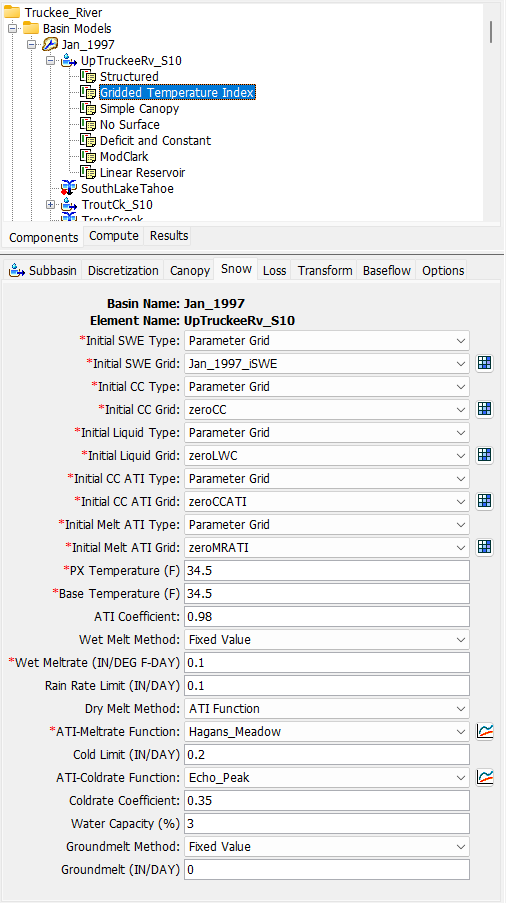This screenshot has width=506, height=903.
Task: Click the Simple Canopy component icon
Action: pos(88,108)
